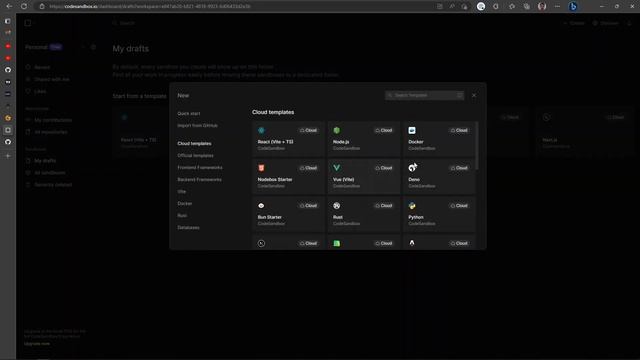Choose the Bun Starter template card
Viewport: 640px width, 360px height.
[x=288, y=214]
